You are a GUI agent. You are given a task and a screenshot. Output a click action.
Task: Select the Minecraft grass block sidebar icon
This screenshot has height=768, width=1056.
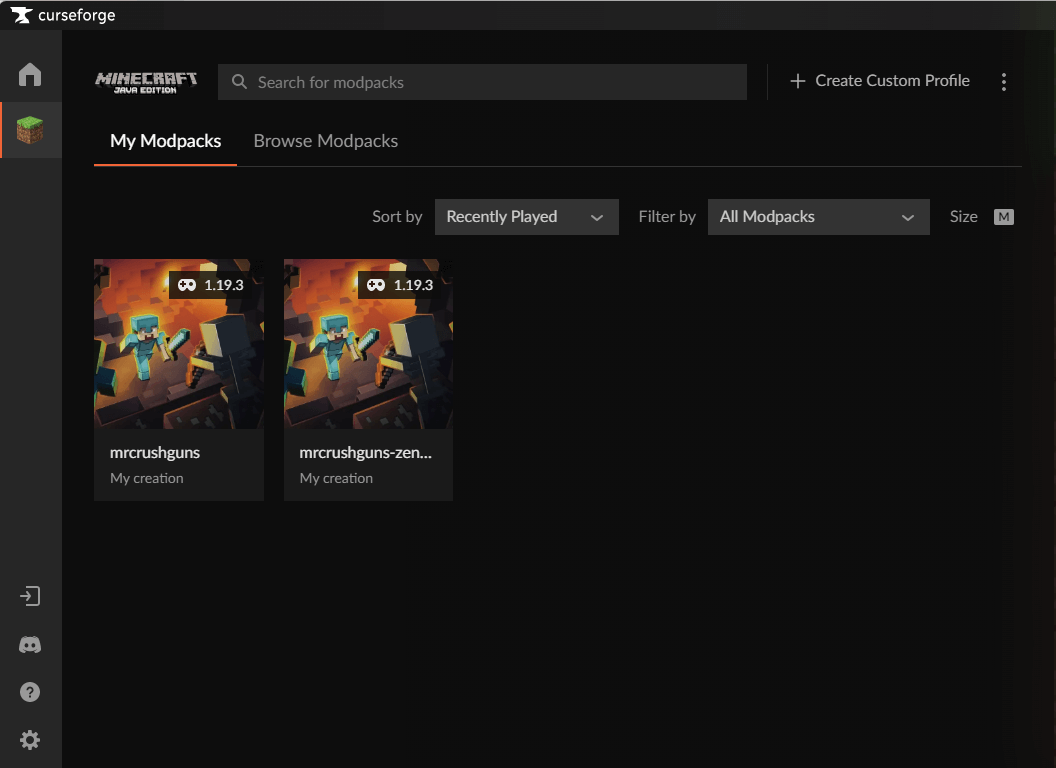[30, 130]
